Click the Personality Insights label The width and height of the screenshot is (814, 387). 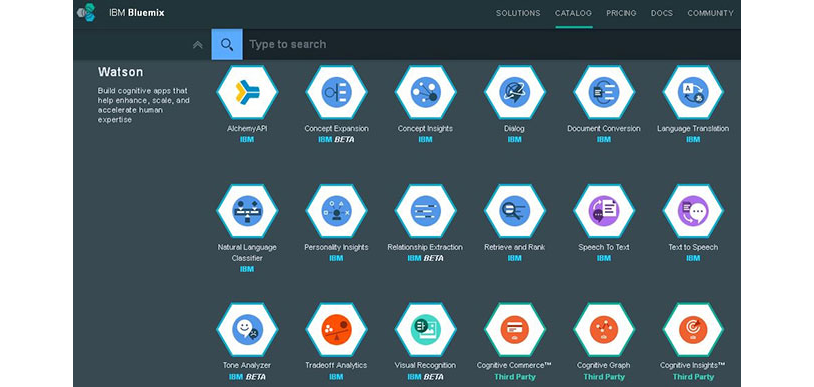pyautogui.click(x=336, y=247)
